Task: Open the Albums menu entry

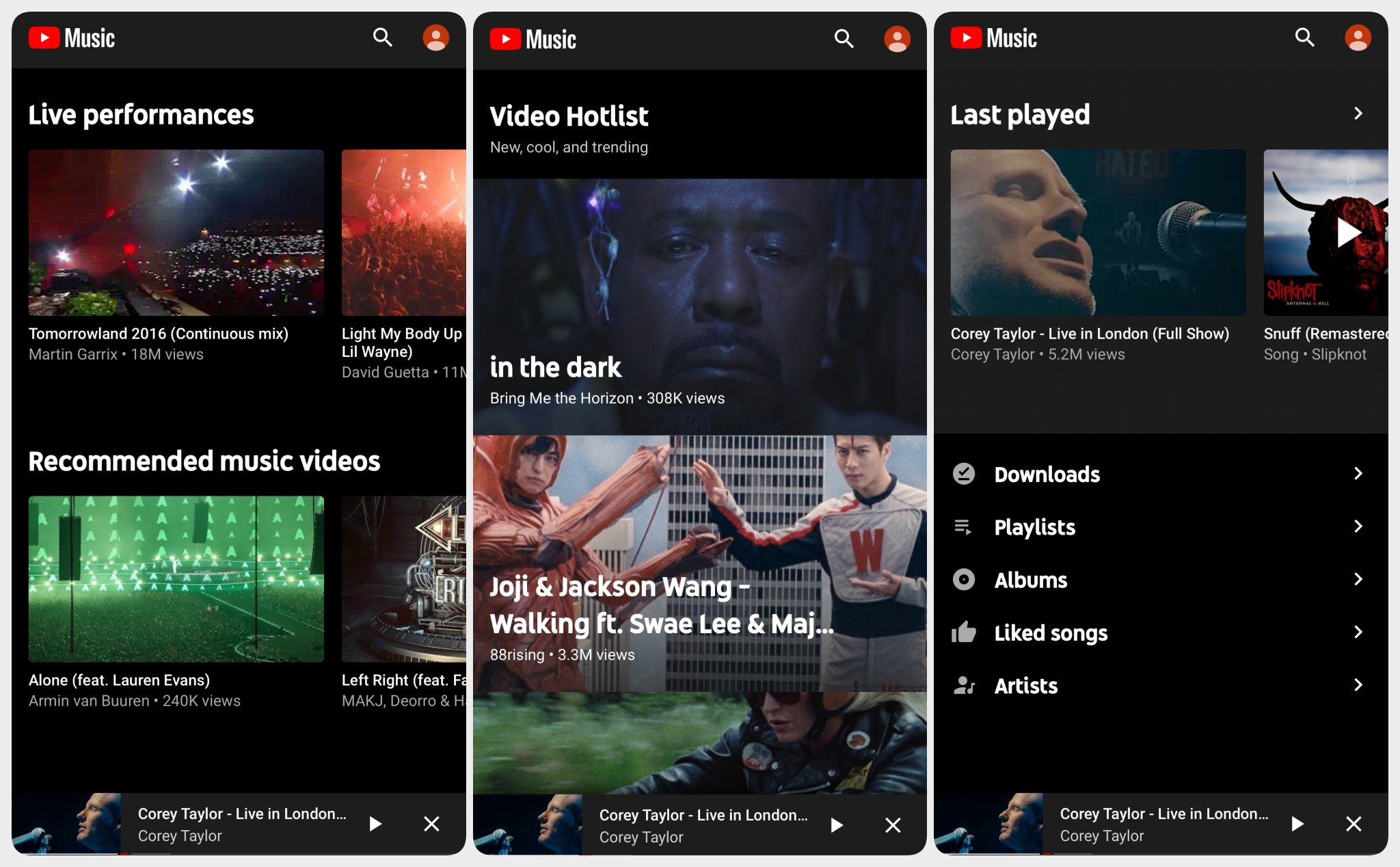Action: [1161, 579]
